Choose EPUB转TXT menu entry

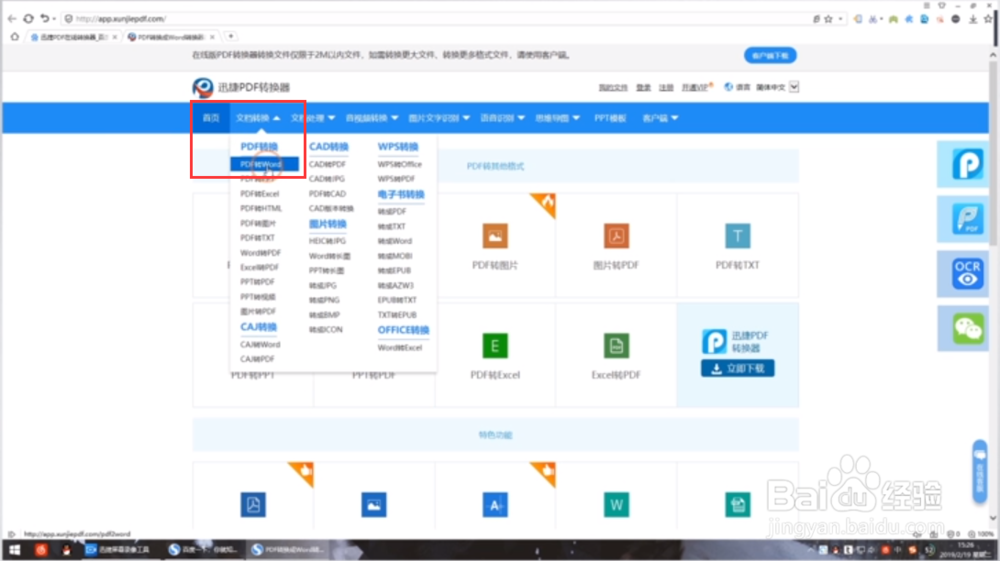tap(397, 300)
